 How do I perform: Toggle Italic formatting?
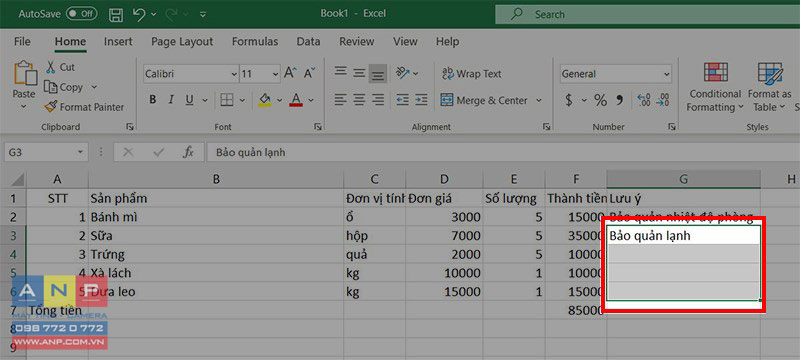(x=171, y=100)
